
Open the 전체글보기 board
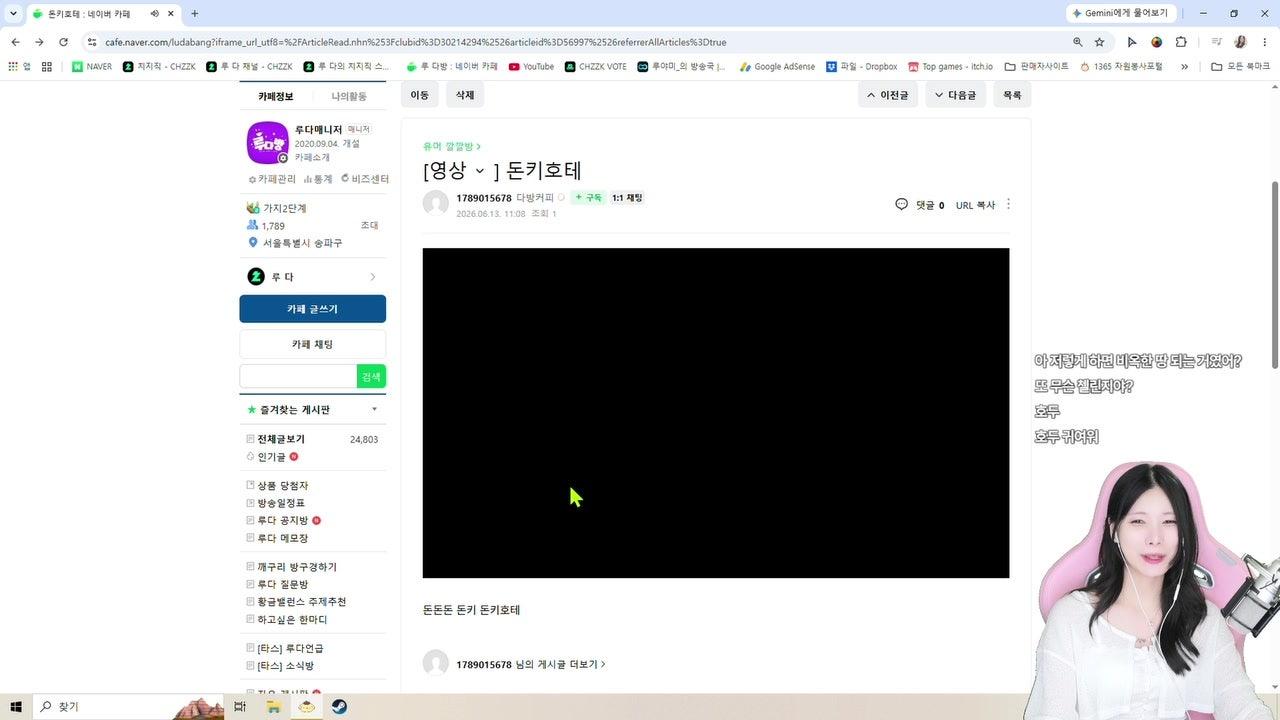tap(281, 439)
